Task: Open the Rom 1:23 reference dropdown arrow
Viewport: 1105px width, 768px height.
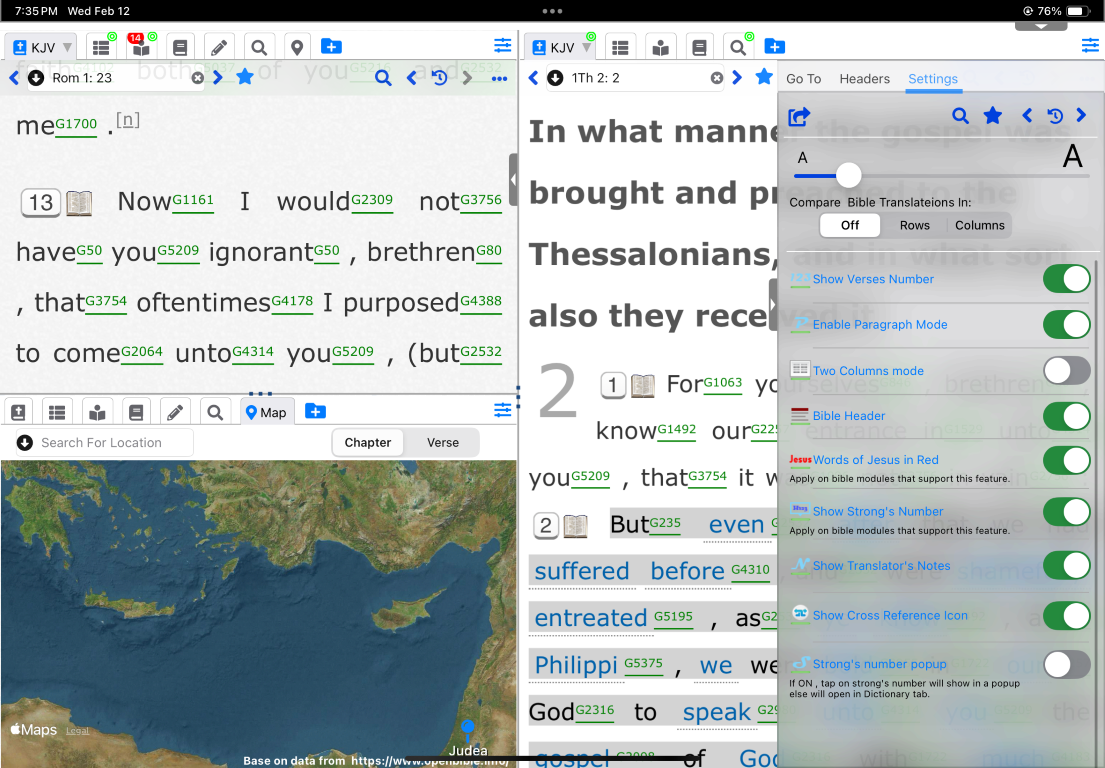Action: click(36, 78)
